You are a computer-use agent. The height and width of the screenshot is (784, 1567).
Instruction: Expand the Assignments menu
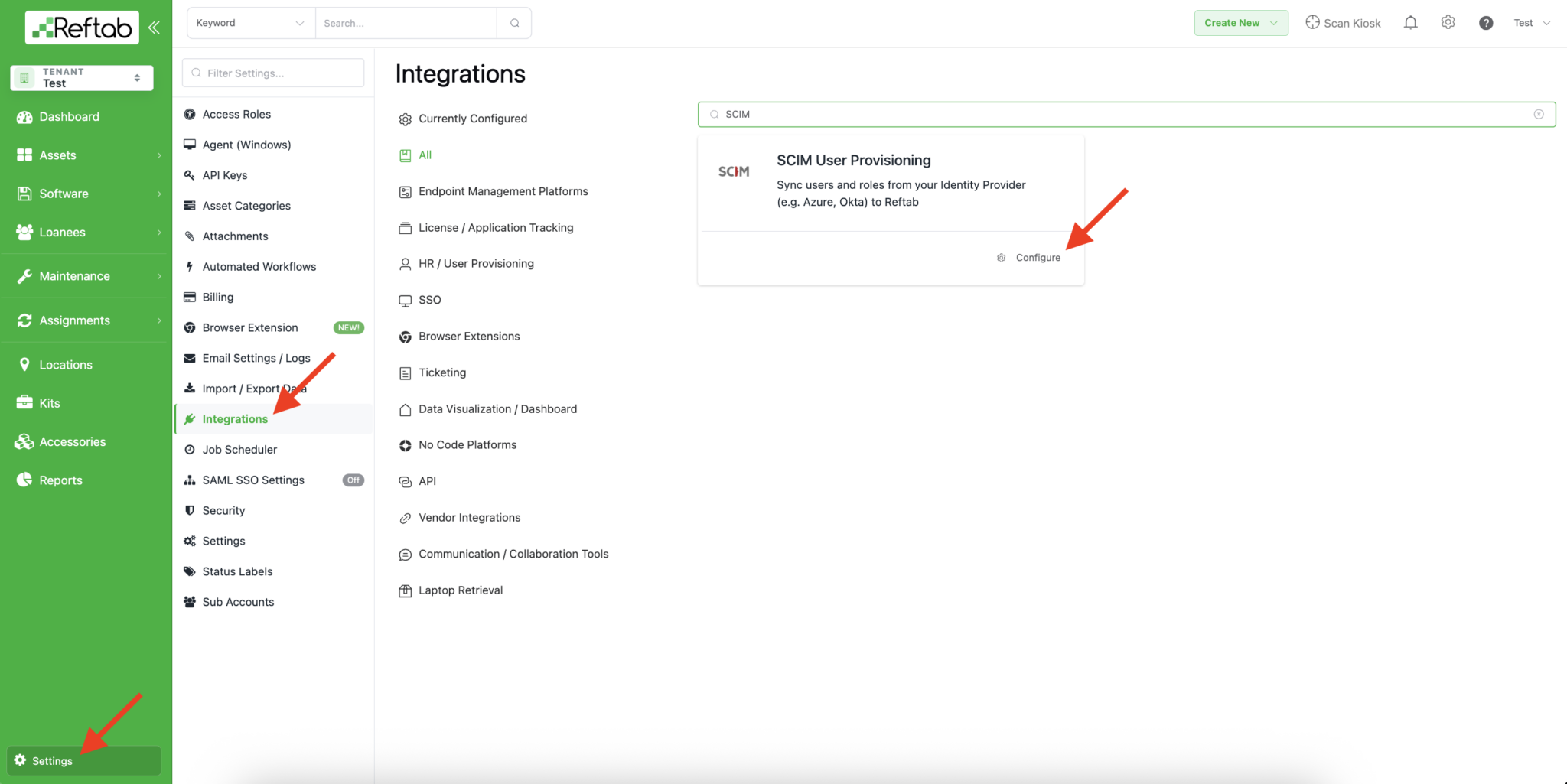pos(90,320)
